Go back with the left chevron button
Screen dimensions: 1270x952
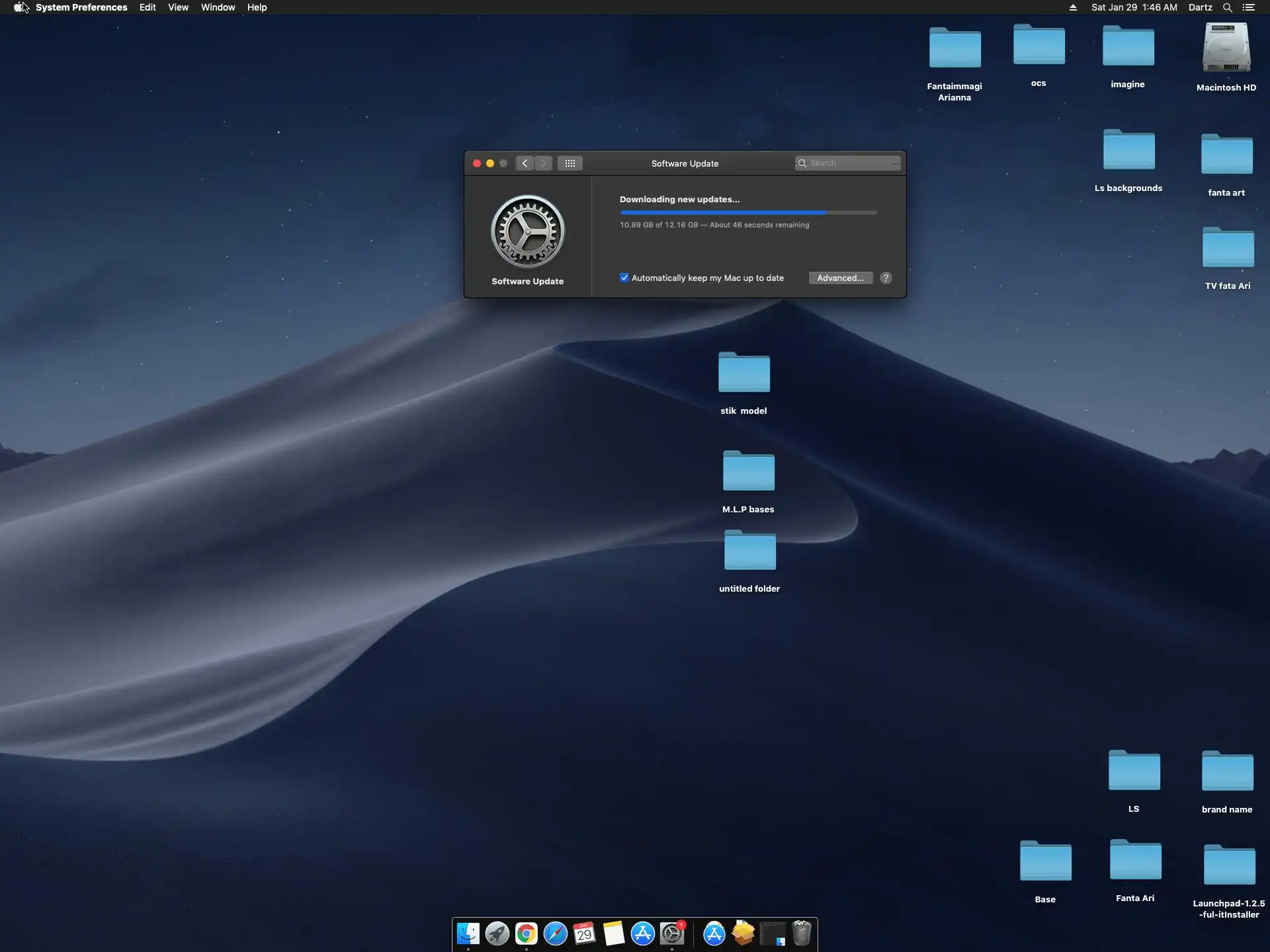(525, 163)
